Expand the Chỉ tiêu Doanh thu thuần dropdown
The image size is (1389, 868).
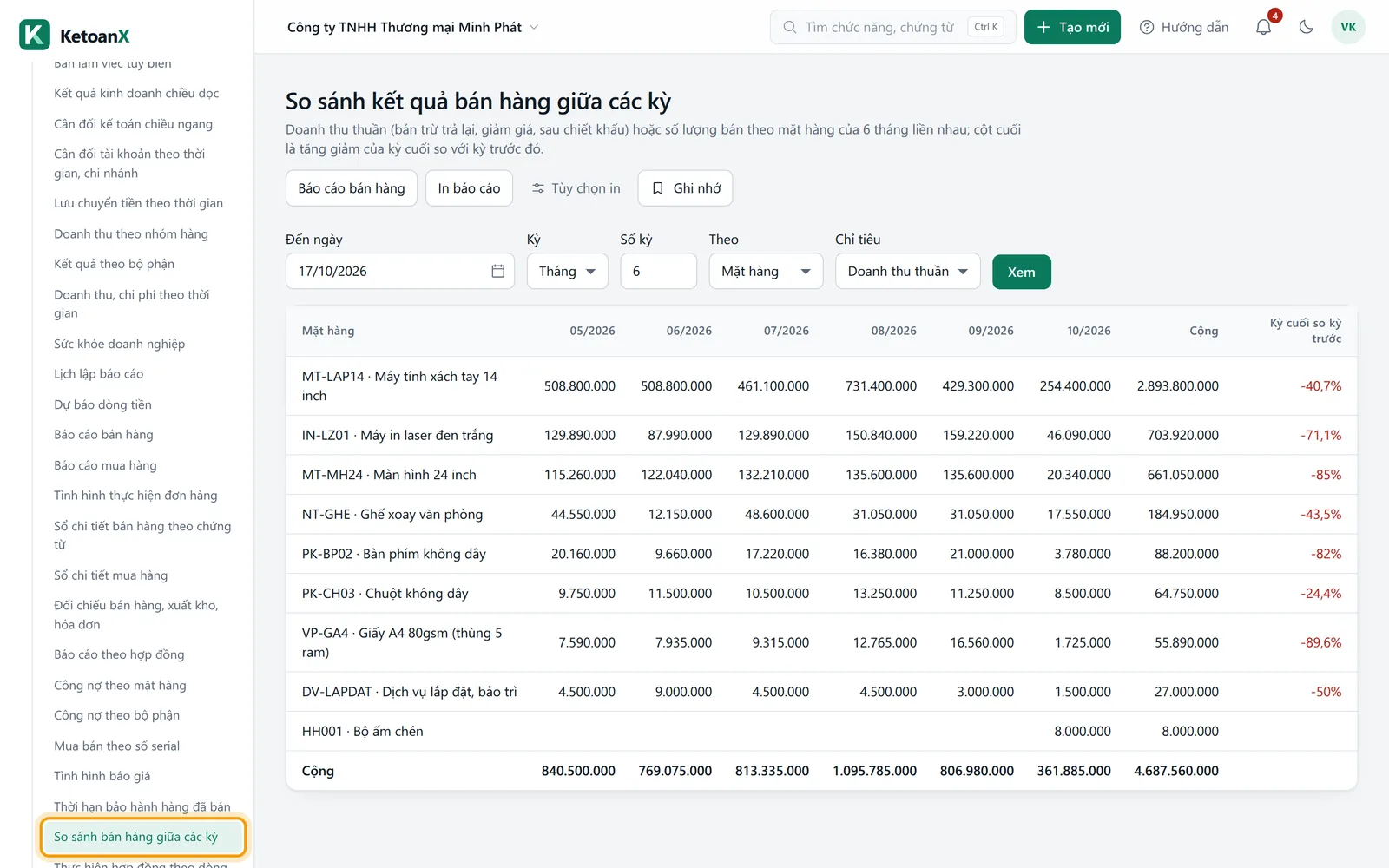pos(908,271)
